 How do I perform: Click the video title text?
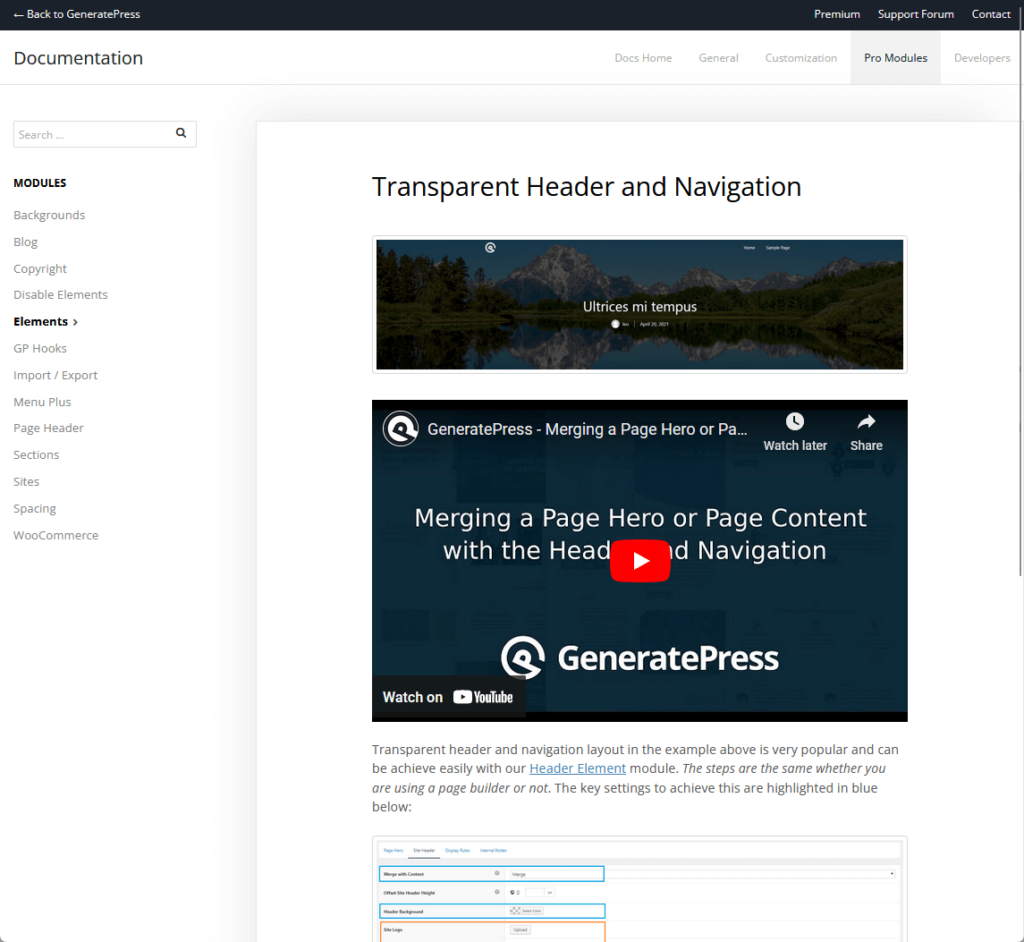pos(587,429)
